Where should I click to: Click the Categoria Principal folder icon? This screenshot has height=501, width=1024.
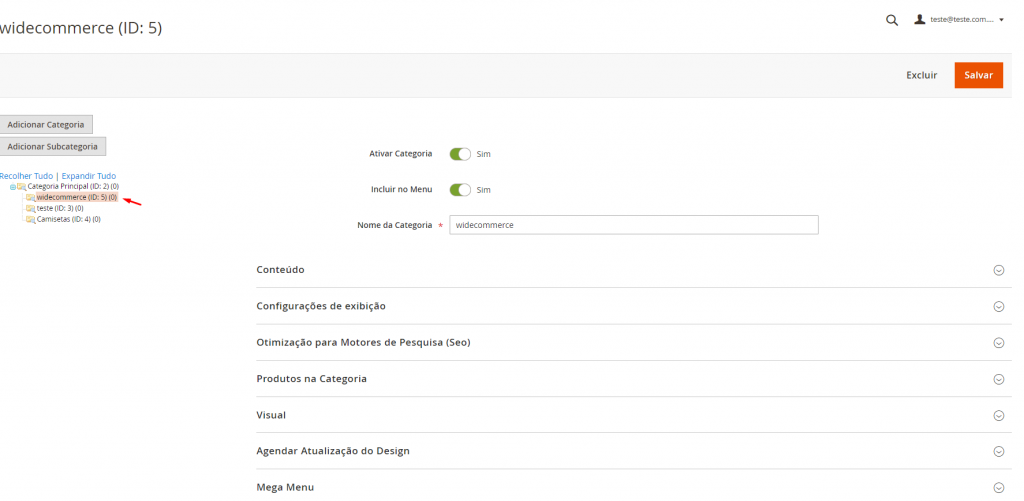click(22, 186)
